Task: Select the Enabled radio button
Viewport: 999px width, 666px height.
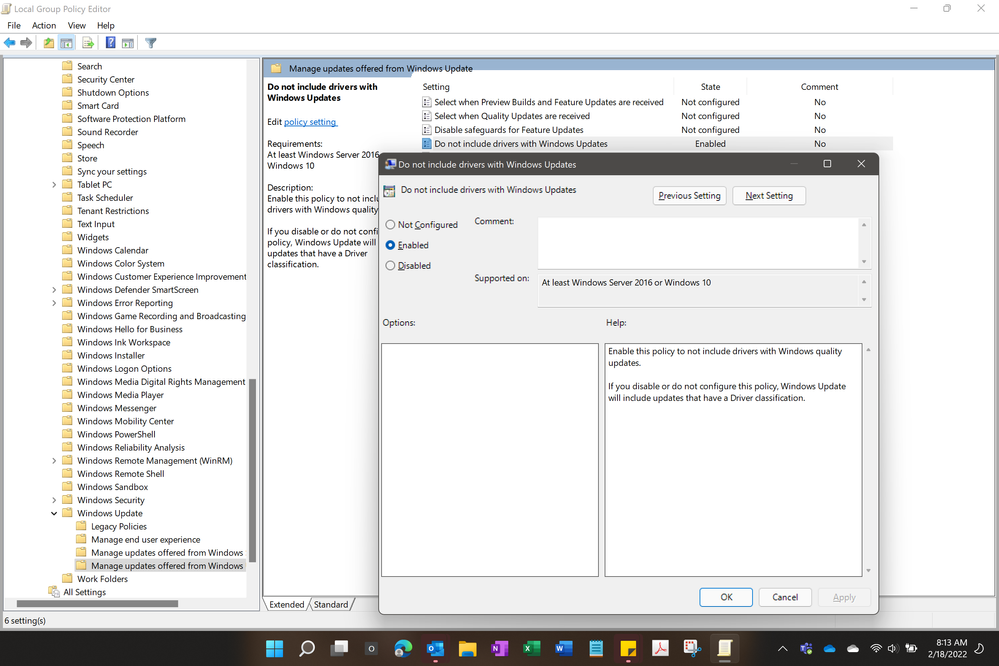Action: 391,245
